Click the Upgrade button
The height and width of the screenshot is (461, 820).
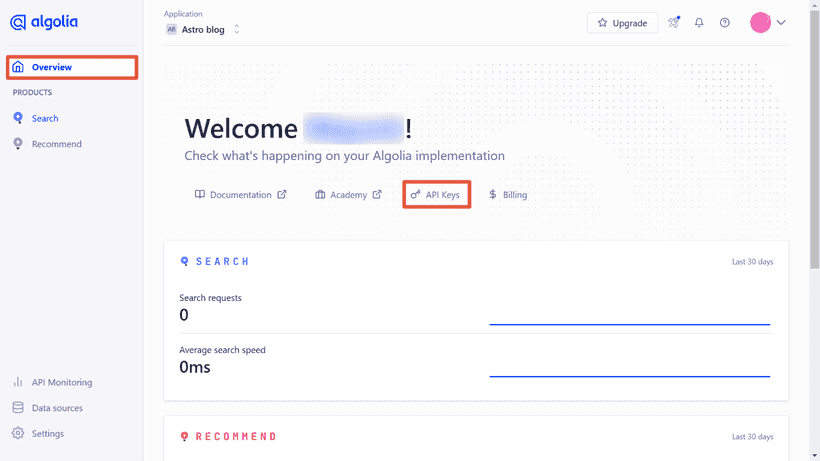622,23
